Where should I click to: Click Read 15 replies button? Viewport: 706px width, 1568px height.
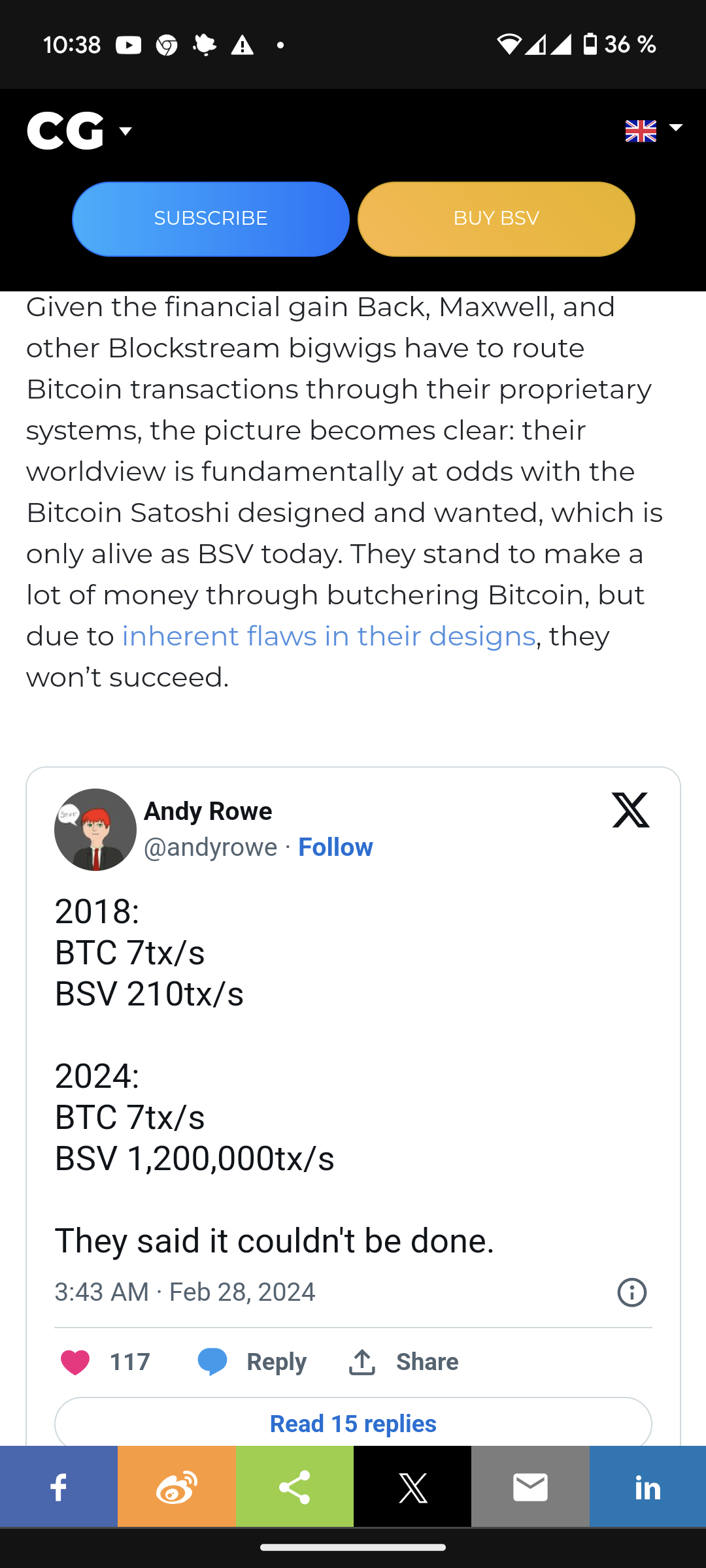click(353, 1424)
